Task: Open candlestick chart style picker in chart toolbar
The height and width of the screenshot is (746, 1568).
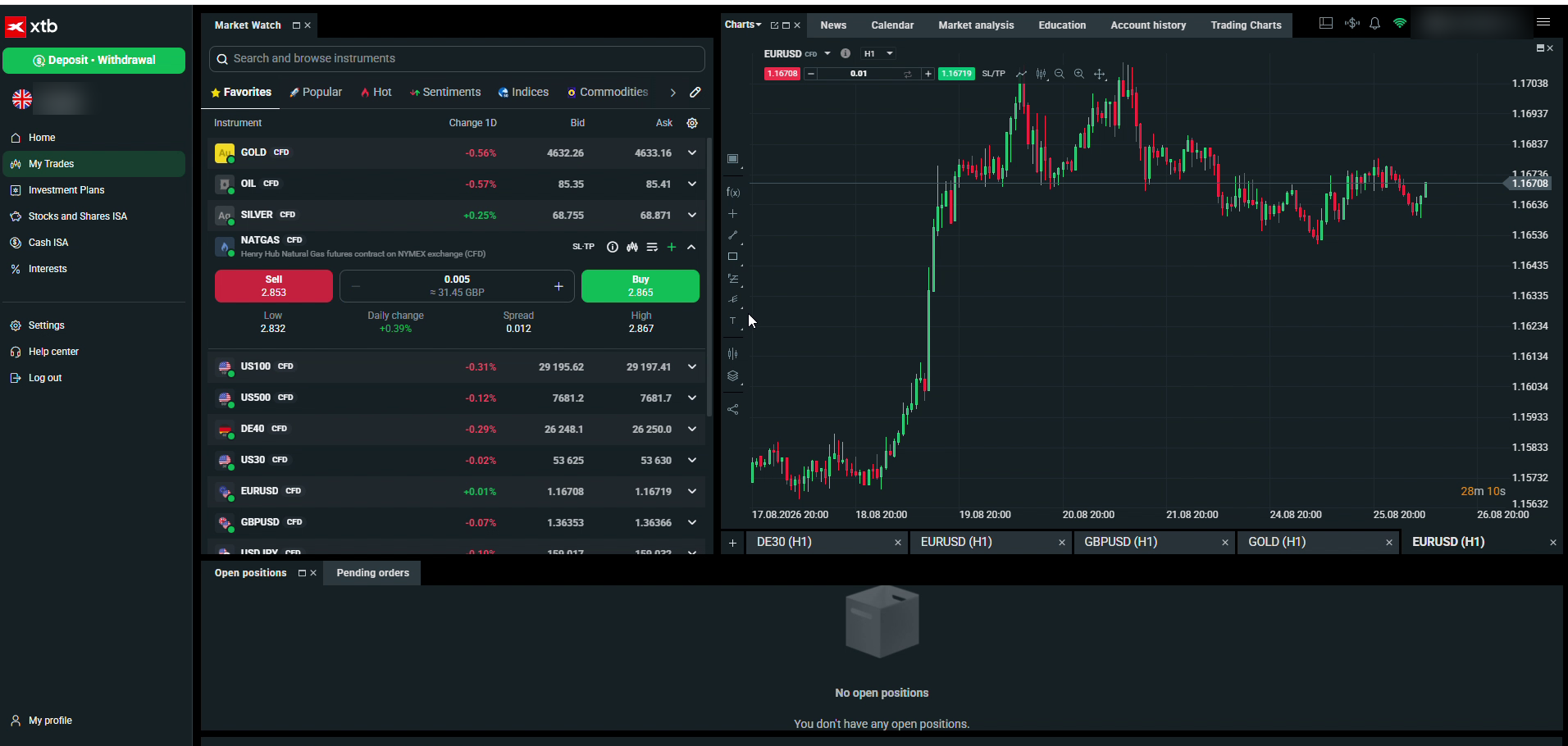Action: pos(1041,74)
